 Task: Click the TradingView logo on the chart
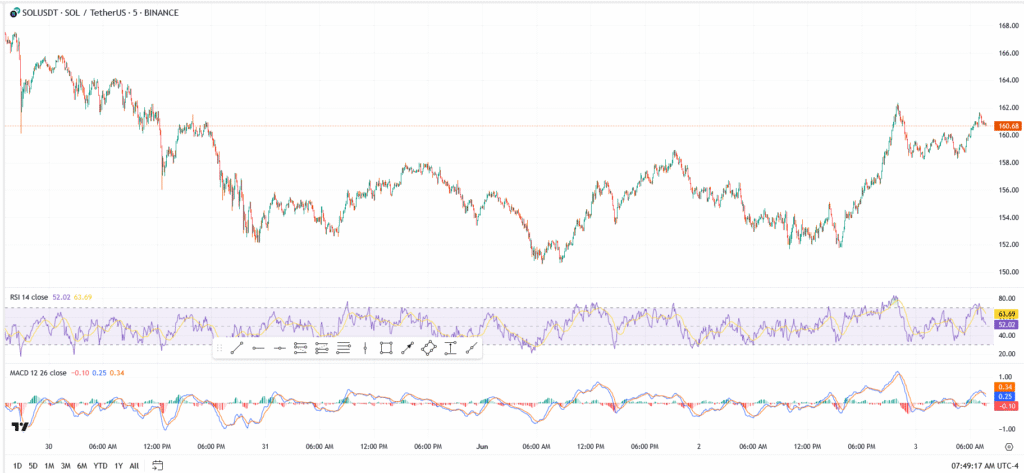19,427
